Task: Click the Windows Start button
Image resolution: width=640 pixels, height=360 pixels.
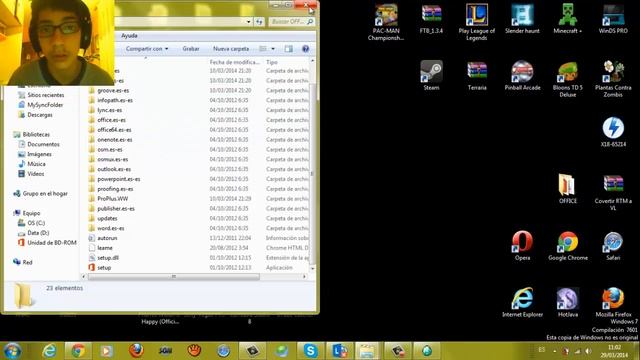Action: coord(12,351)
